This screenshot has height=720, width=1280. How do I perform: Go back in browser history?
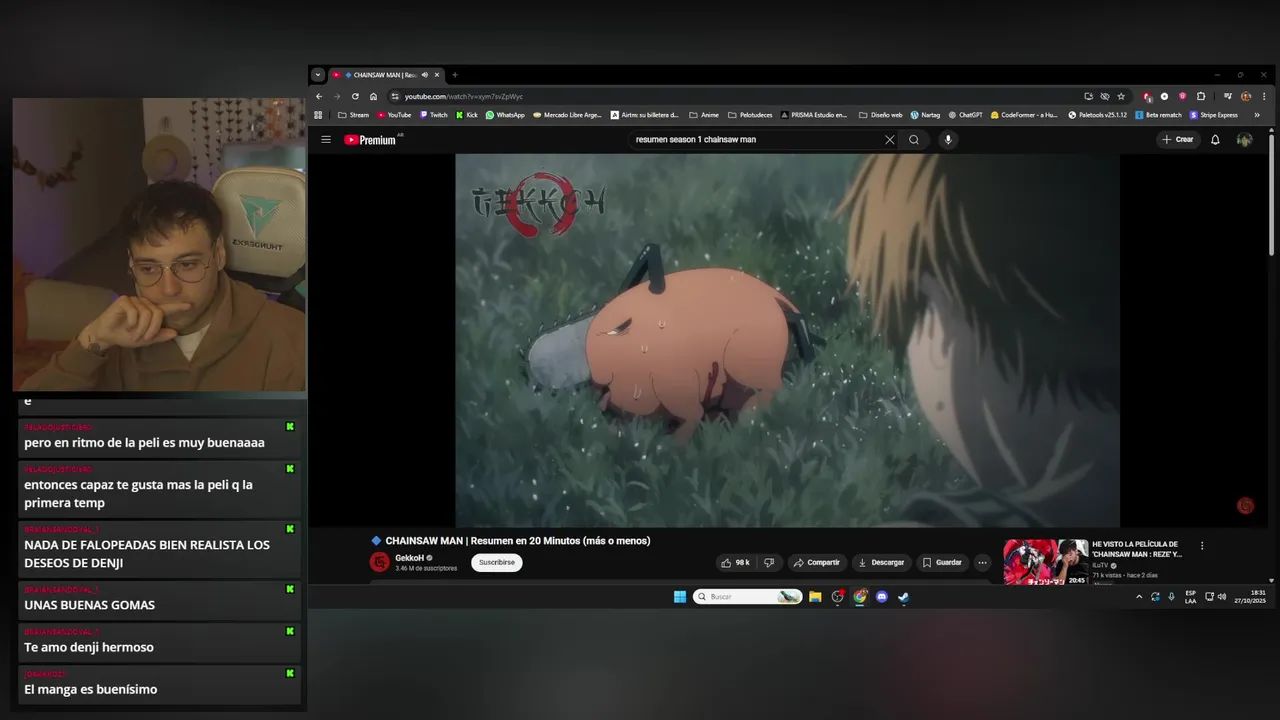[x=319, y=97]
